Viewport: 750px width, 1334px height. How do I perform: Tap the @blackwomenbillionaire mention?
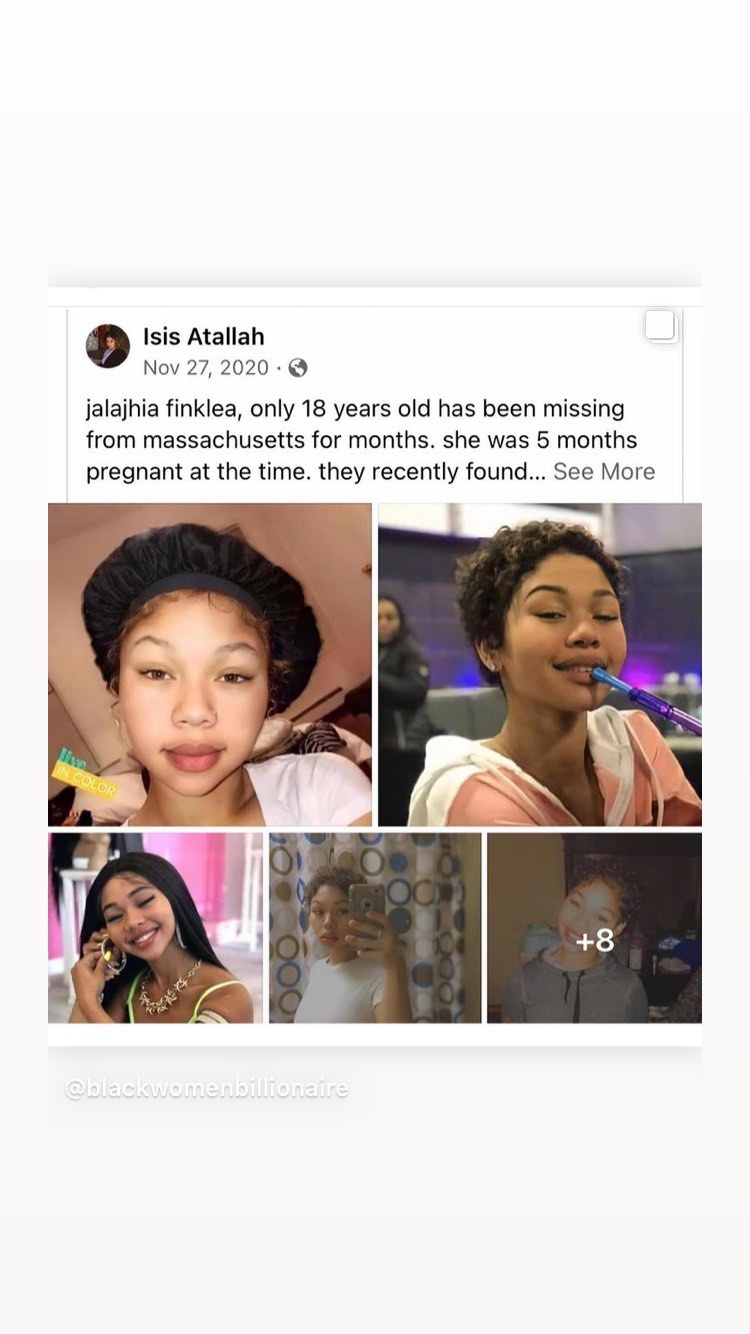click(207, 1088)
